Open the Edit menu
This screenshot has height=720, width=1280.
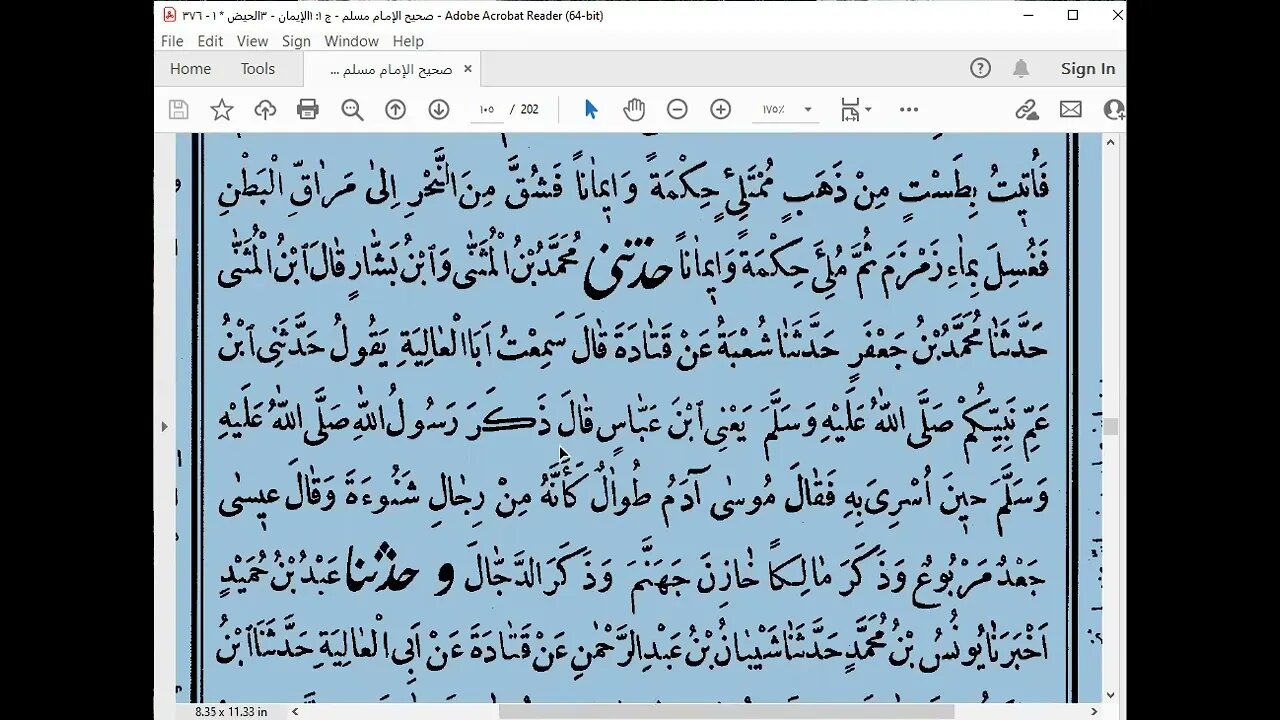click(210, 41)
